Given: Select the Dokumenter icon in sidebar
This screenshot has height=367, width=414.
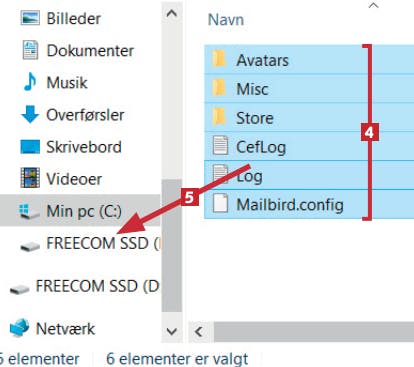Looking at the screenshot, I should 30,50.
